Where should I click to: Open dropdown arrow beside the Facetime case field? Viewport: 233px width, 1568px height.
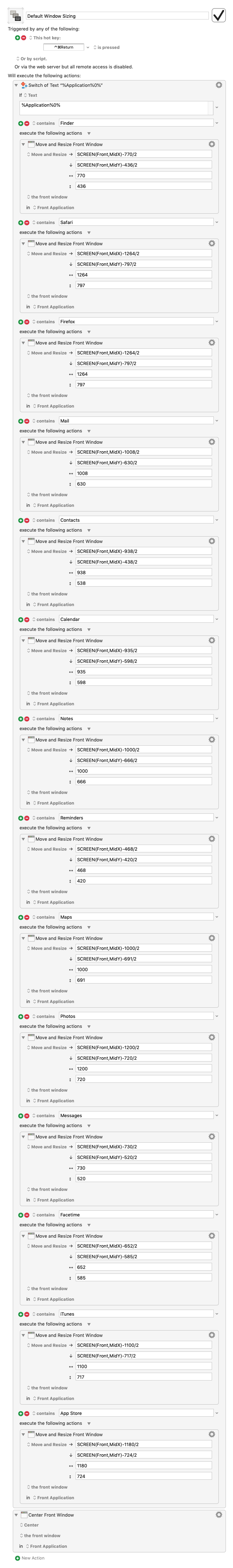click(217, 1215)
